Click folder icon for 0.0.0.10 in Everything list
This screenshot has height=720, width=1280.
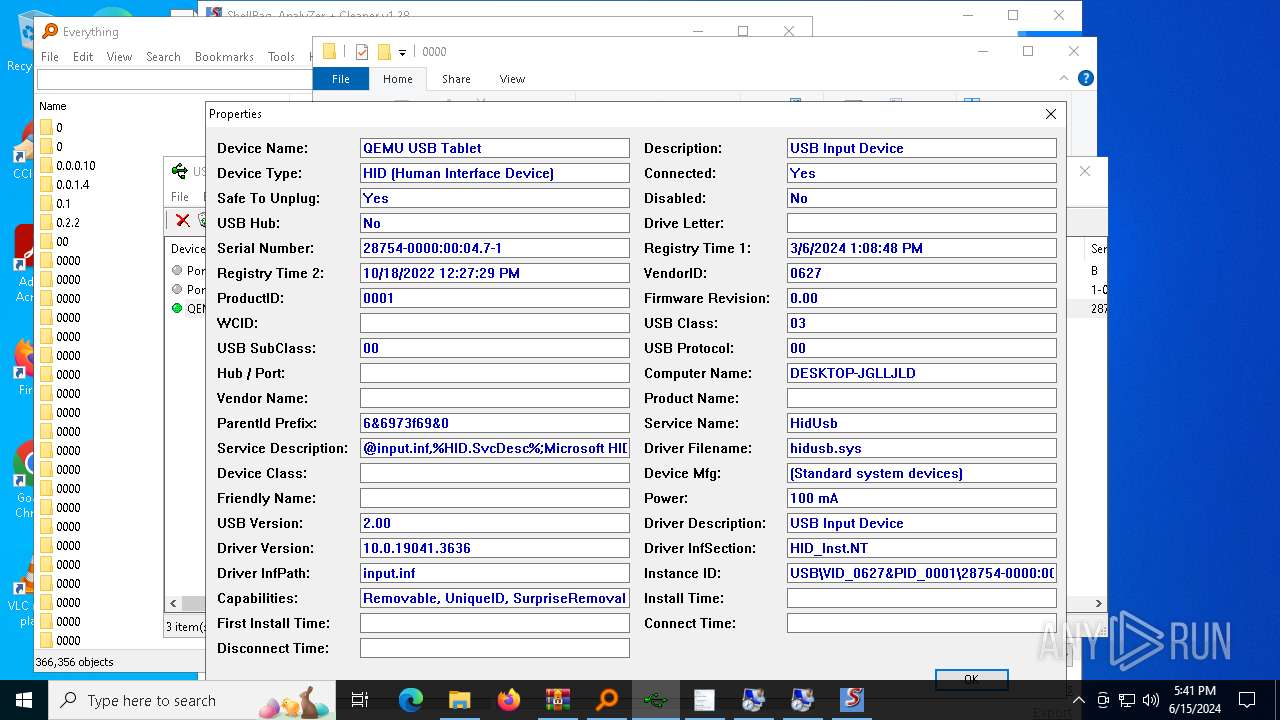click(46, 165)
